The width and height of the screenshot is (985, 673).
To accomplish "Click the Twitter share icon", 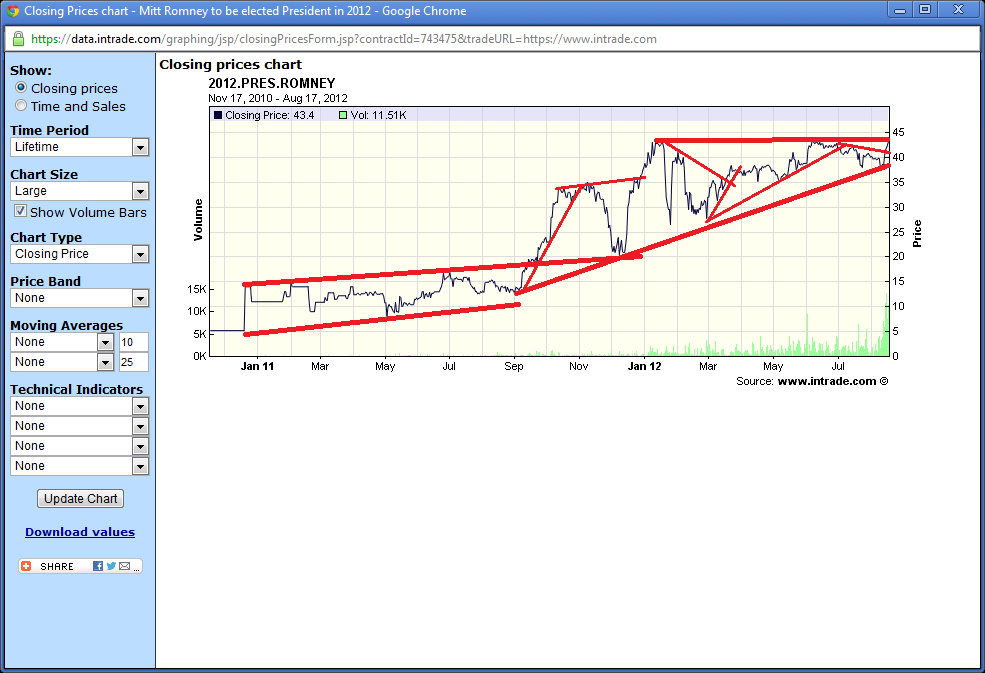I will point(111,566).
